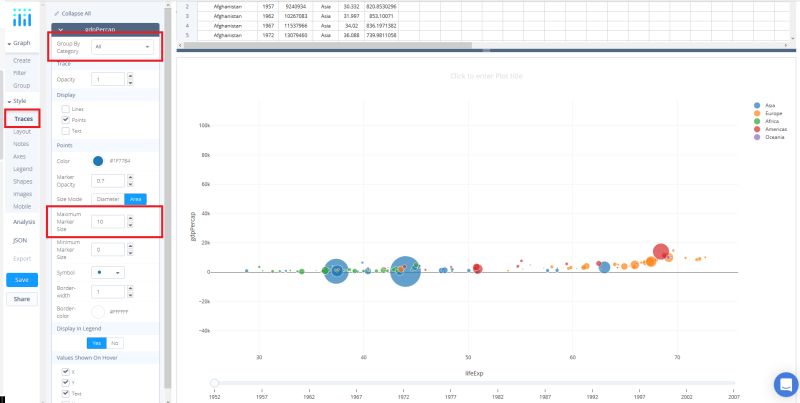Toggle the Oceania legend marker
Image resolution: width=800 pixels, height=403 pixels.
(757, 137)
